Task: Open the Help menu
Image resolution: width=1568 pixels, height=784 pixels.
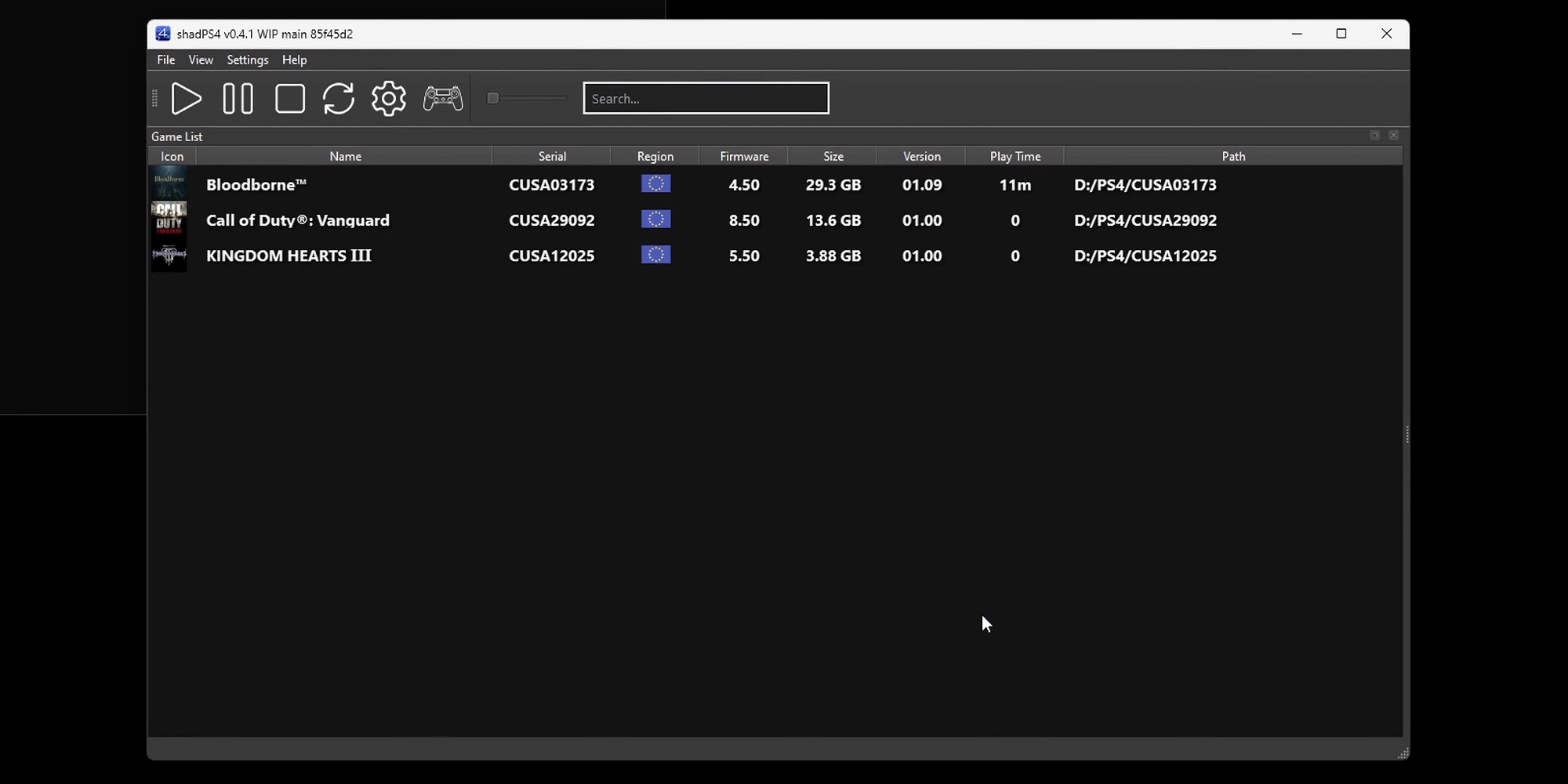Action: point(294,60)
